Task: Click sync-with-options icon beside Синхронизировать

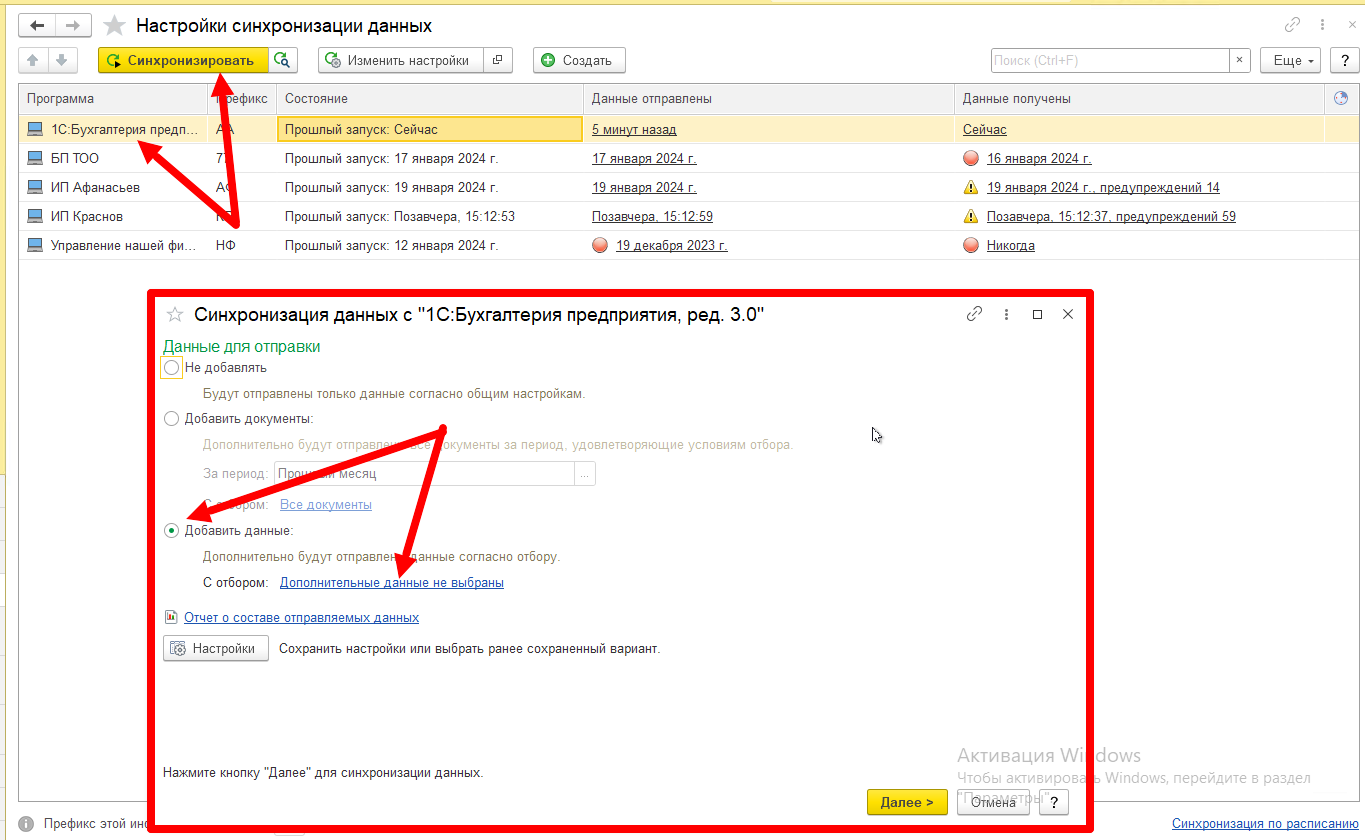Action: click(283, 60)
